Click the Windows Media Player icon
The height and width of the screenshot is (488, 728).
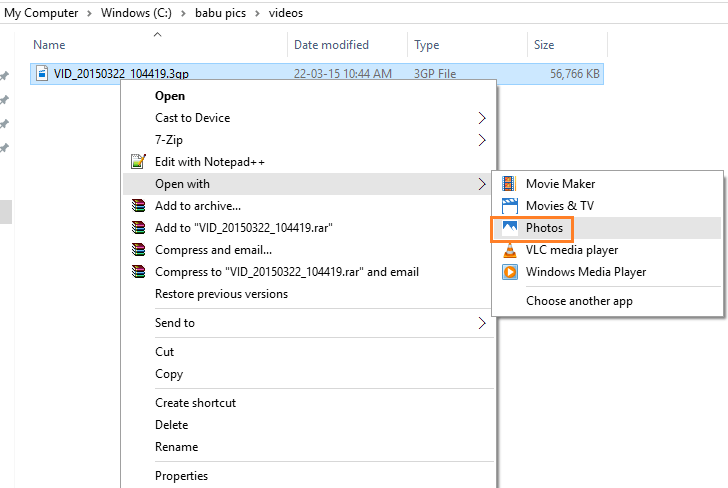(x=509, y=272)
